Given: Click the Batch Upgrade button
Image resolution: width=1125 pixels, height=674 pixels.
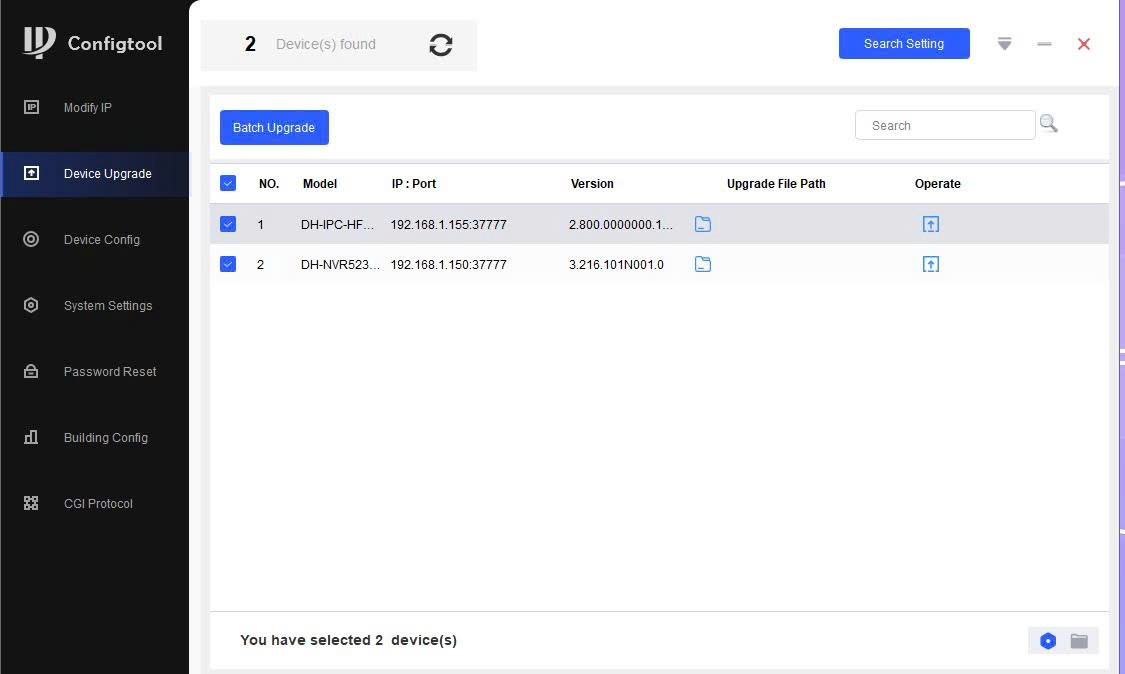Looking at the screenshot, I should (x=274, y=127).
